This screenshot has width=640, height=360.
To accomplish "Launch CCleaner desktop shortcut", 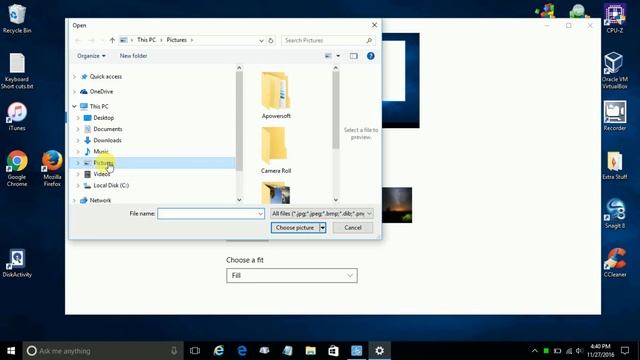I will point(615,263).
